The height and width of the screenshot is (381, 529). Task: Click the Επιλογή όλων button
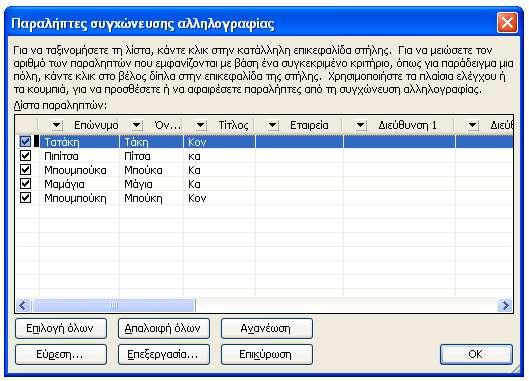(61, 328)
